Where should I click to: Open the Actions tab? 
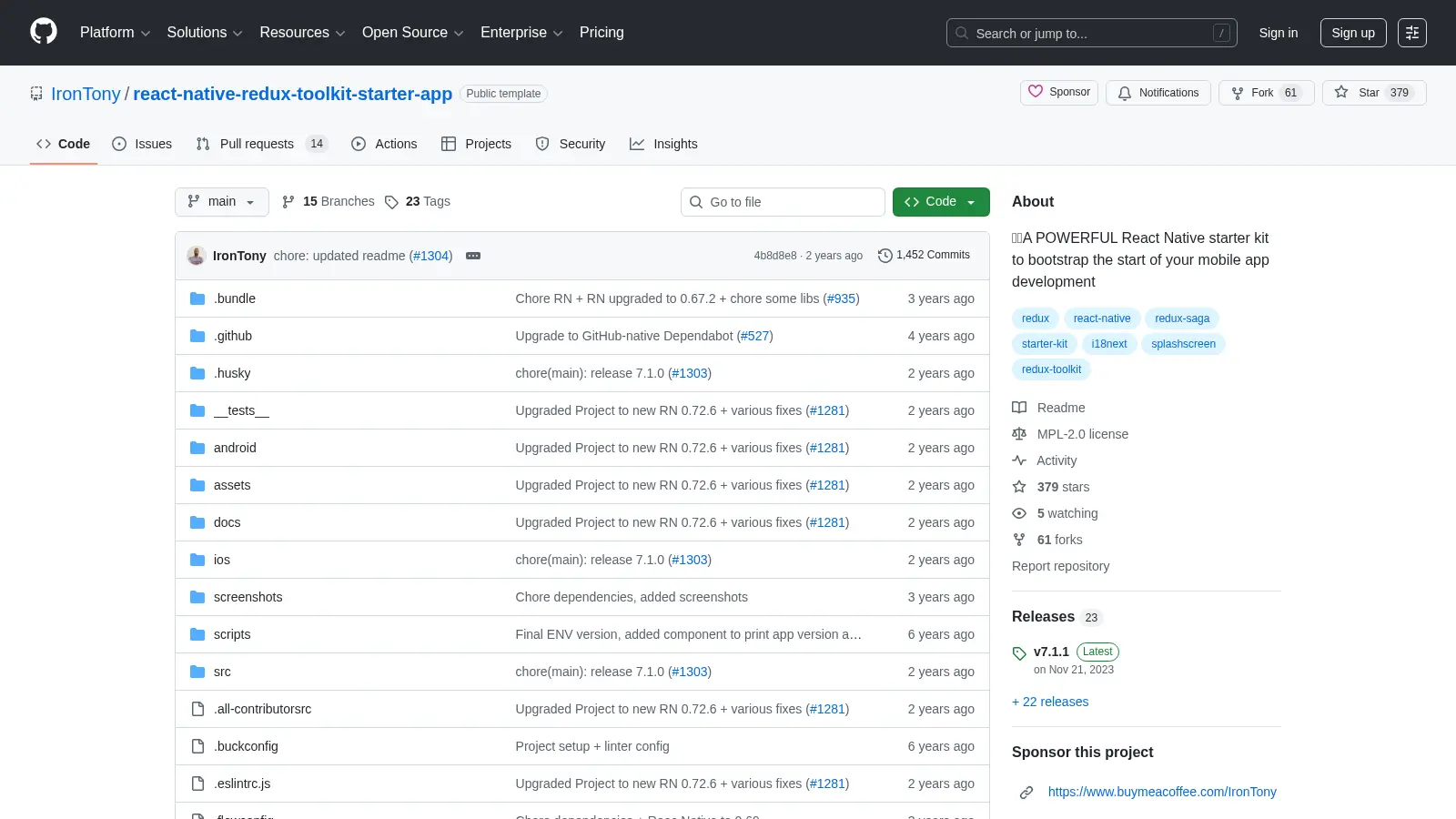point(384,144)
